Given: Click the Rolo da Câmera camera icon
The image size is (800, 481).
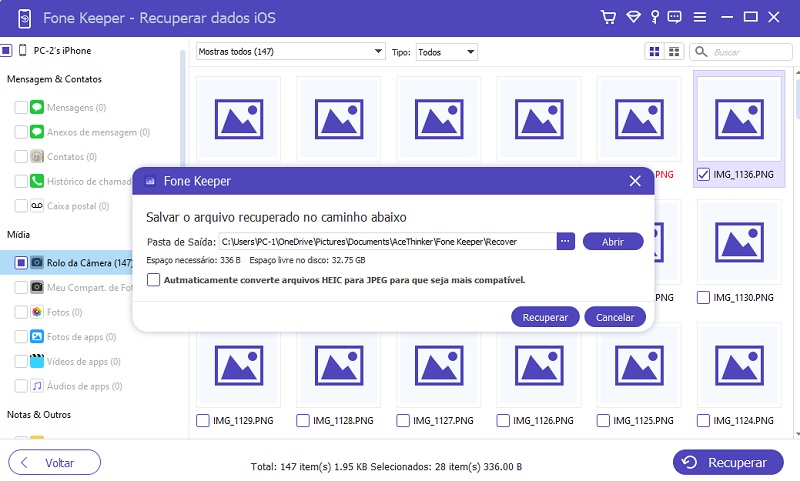Looking at the screenshot, I should click(x=37, y=263).
